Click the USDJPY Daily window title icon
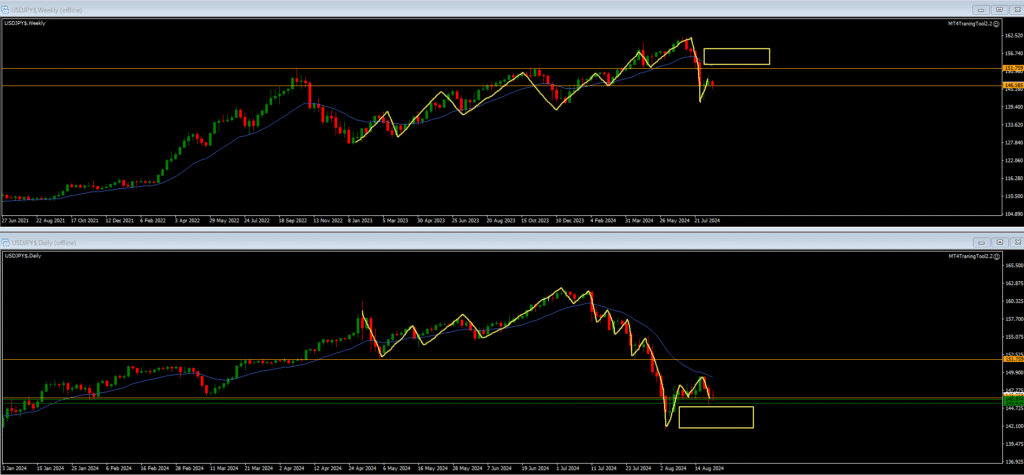This screenshot has width=1024, height=475. (x=6, y=243)
